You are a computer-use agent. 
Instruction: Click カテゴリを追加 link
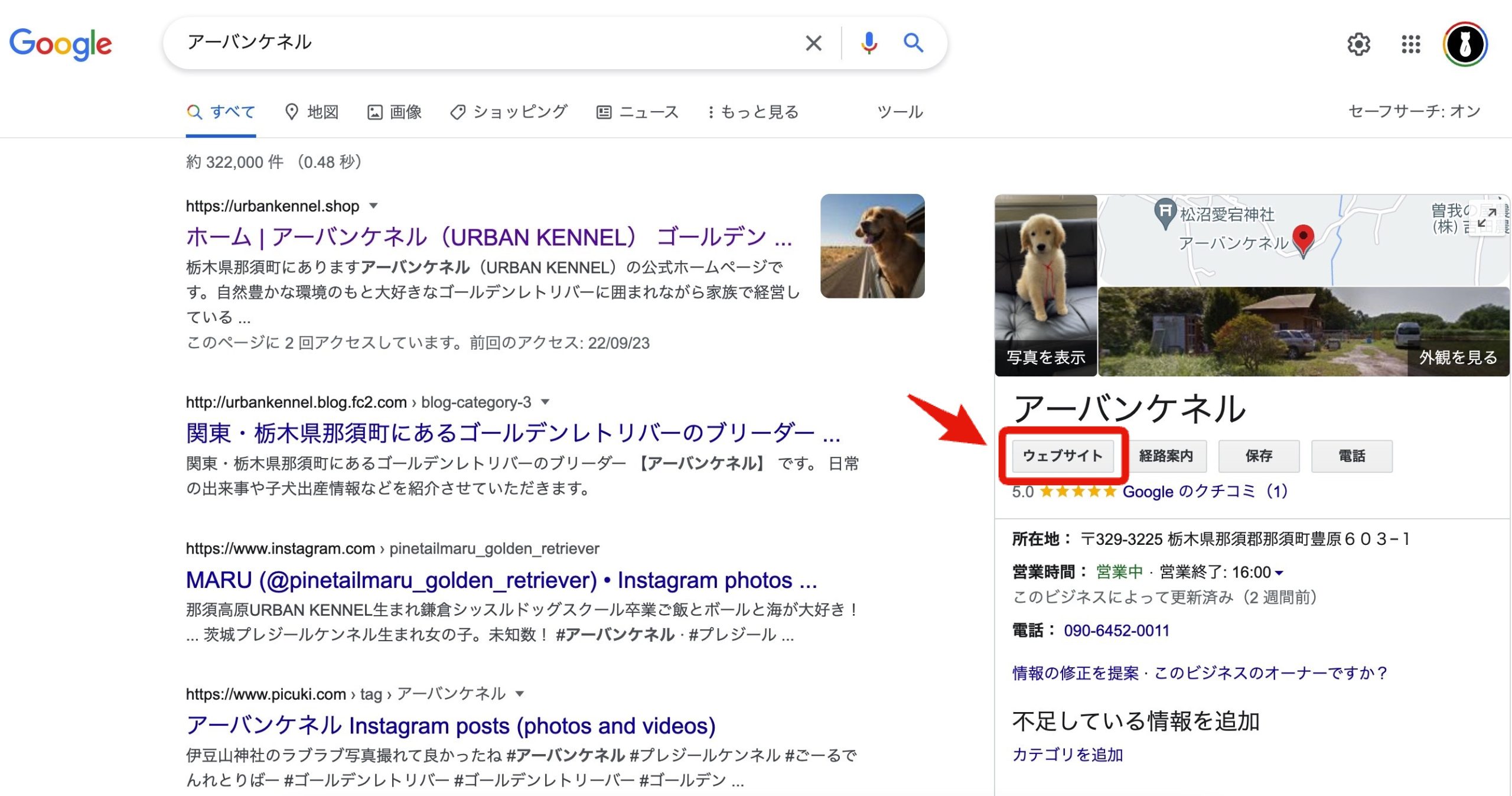point(1067,755)
